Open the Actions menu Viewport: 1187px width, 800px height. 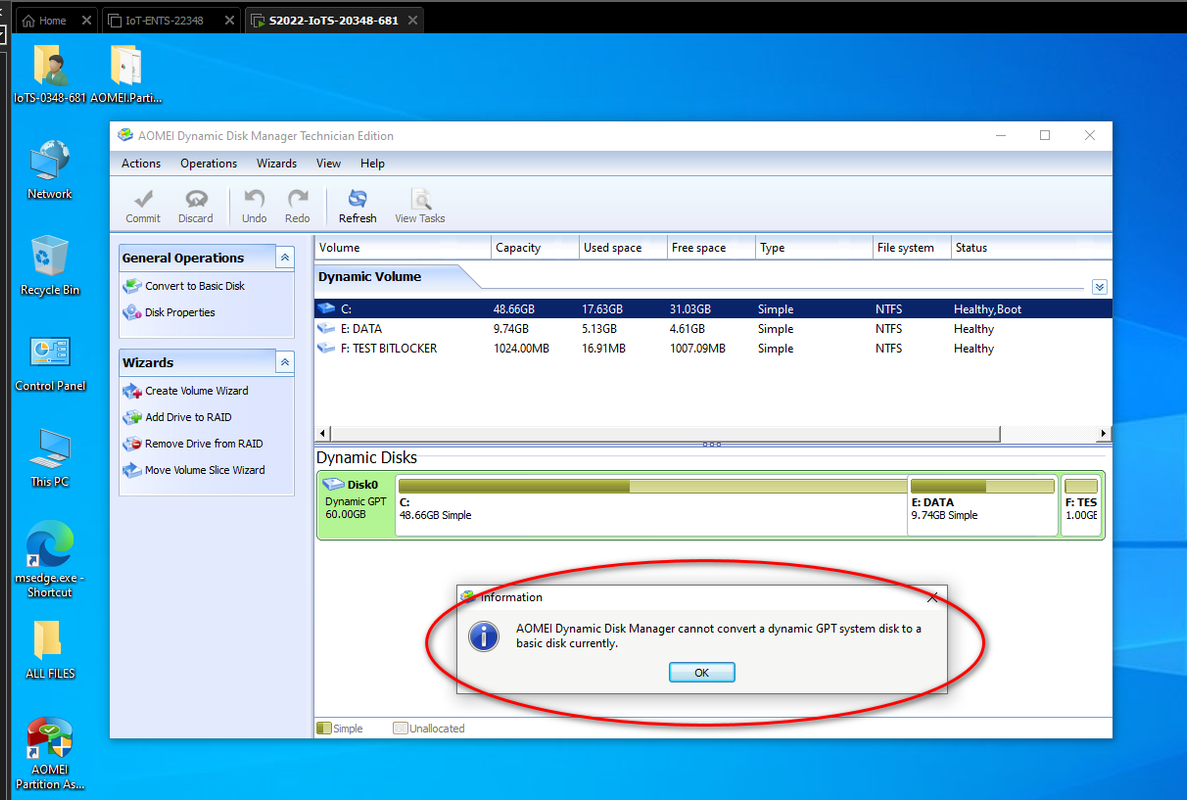point(141,163)
